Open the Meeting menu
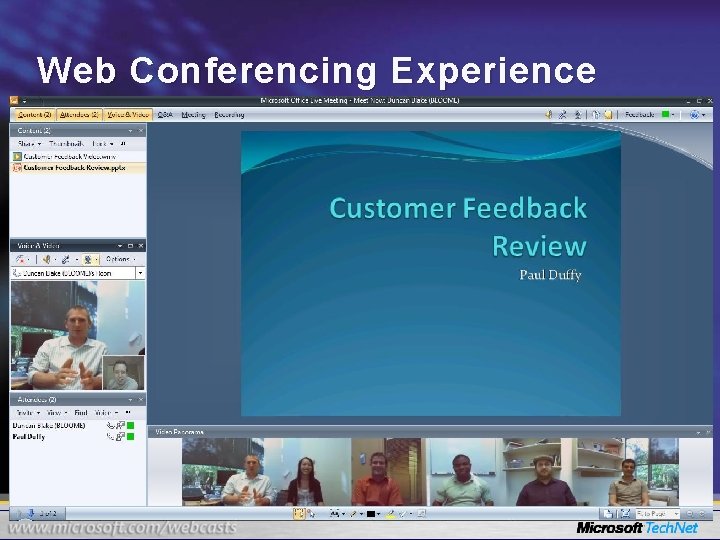Viewport: 720px width, 540px height. [x=193, y=115]
